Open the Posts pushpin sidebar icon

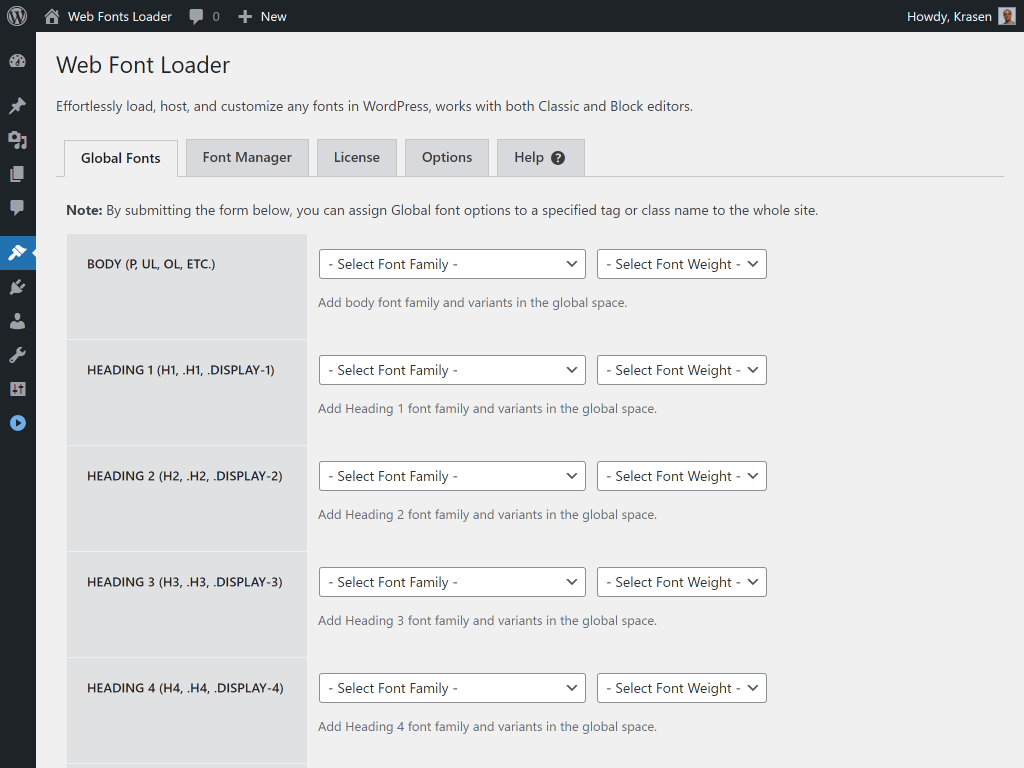tap(18, 105)
